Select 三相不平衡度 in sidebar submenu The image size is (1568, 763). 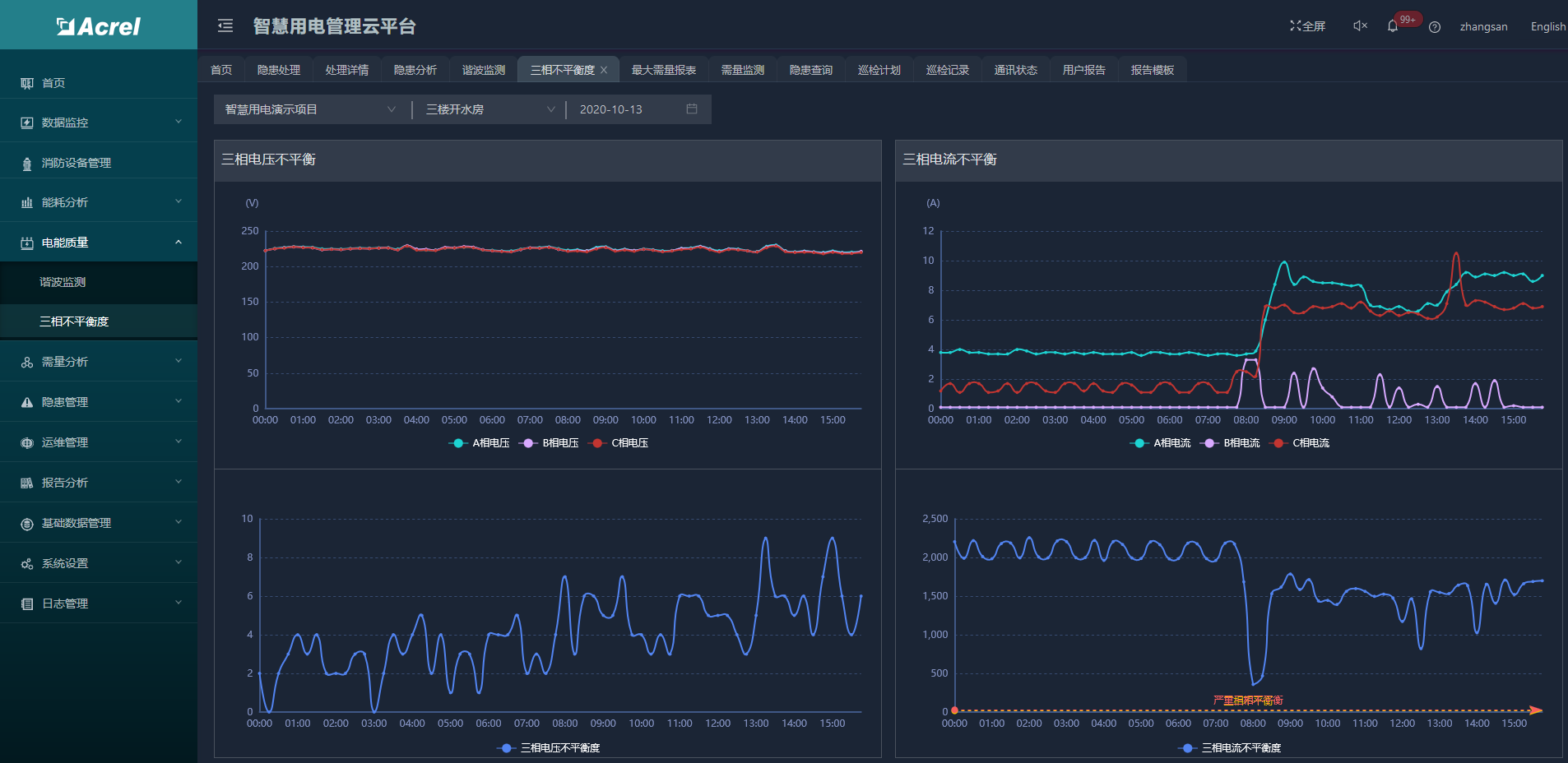[x=99, y=321]
